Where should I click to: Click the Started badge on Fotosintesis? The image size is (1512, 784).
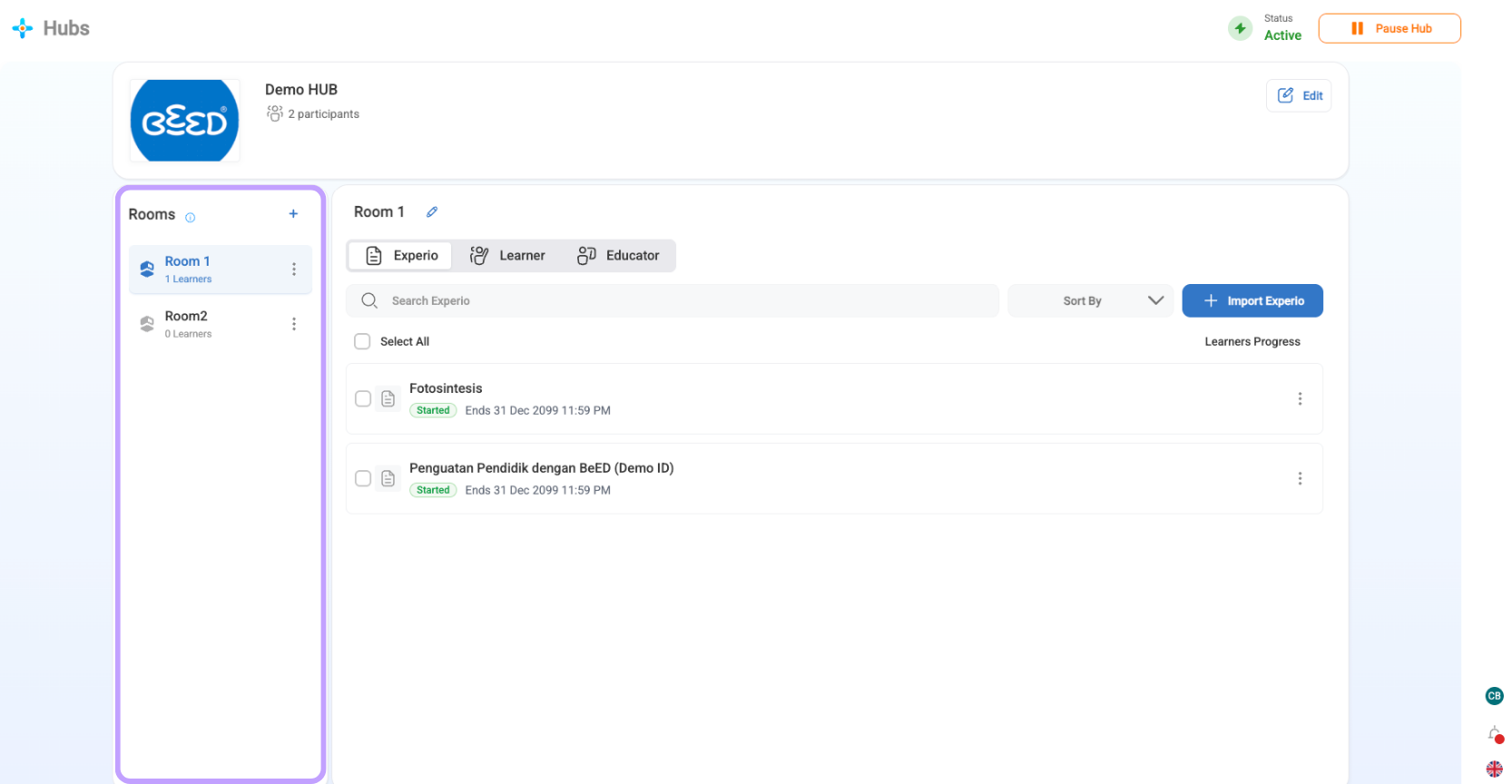point(433,410)
